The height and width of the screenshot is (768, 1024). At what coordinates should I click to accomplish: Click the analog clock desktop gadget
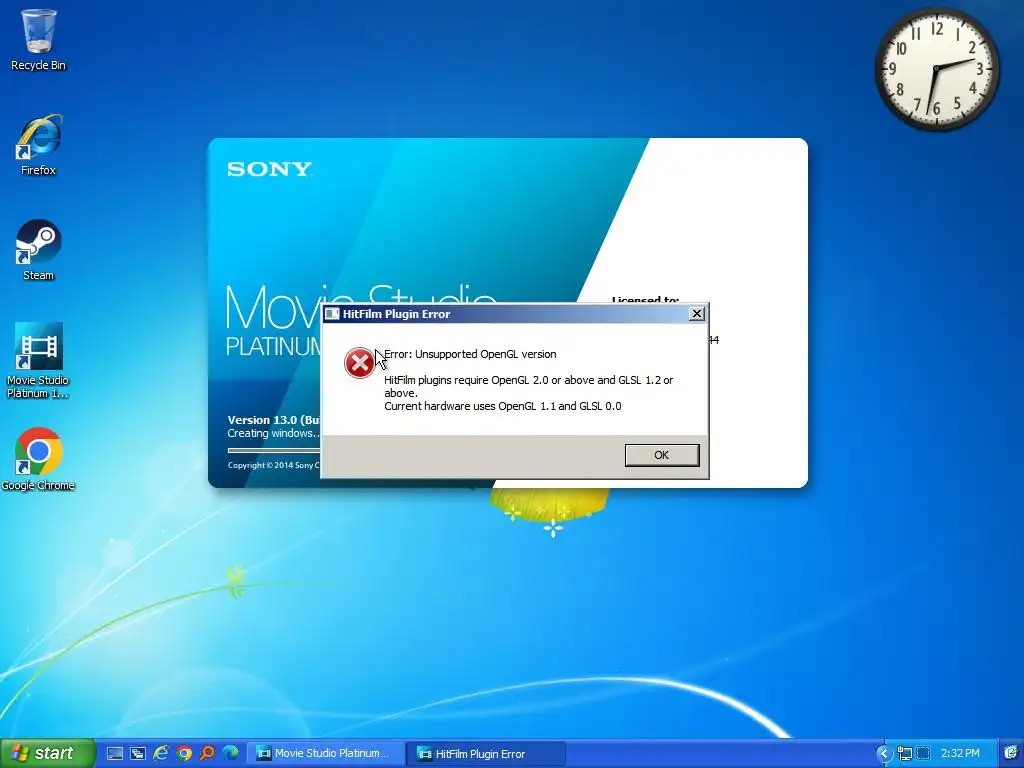pos(936,69)
